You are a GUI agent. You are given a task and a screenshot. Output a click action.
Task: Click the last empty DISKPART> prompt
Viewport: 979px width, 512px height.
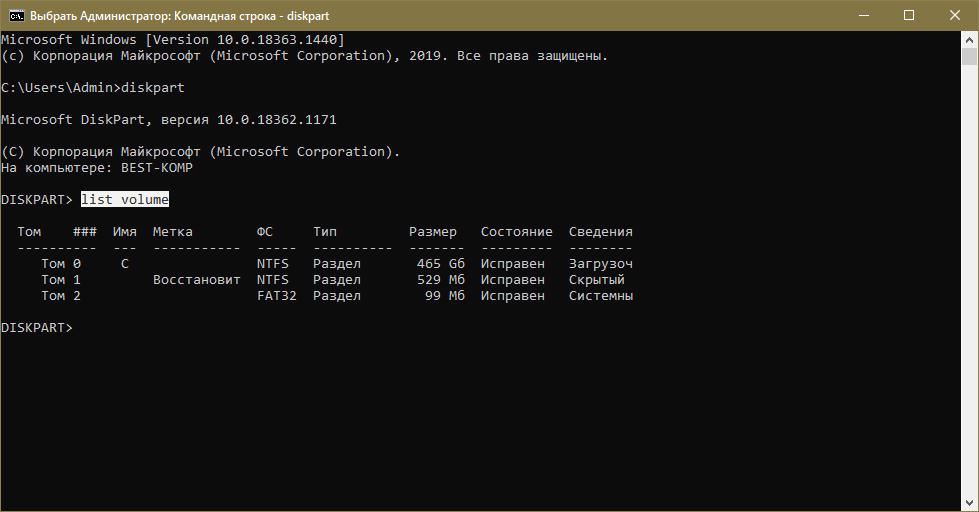[37, 328]
